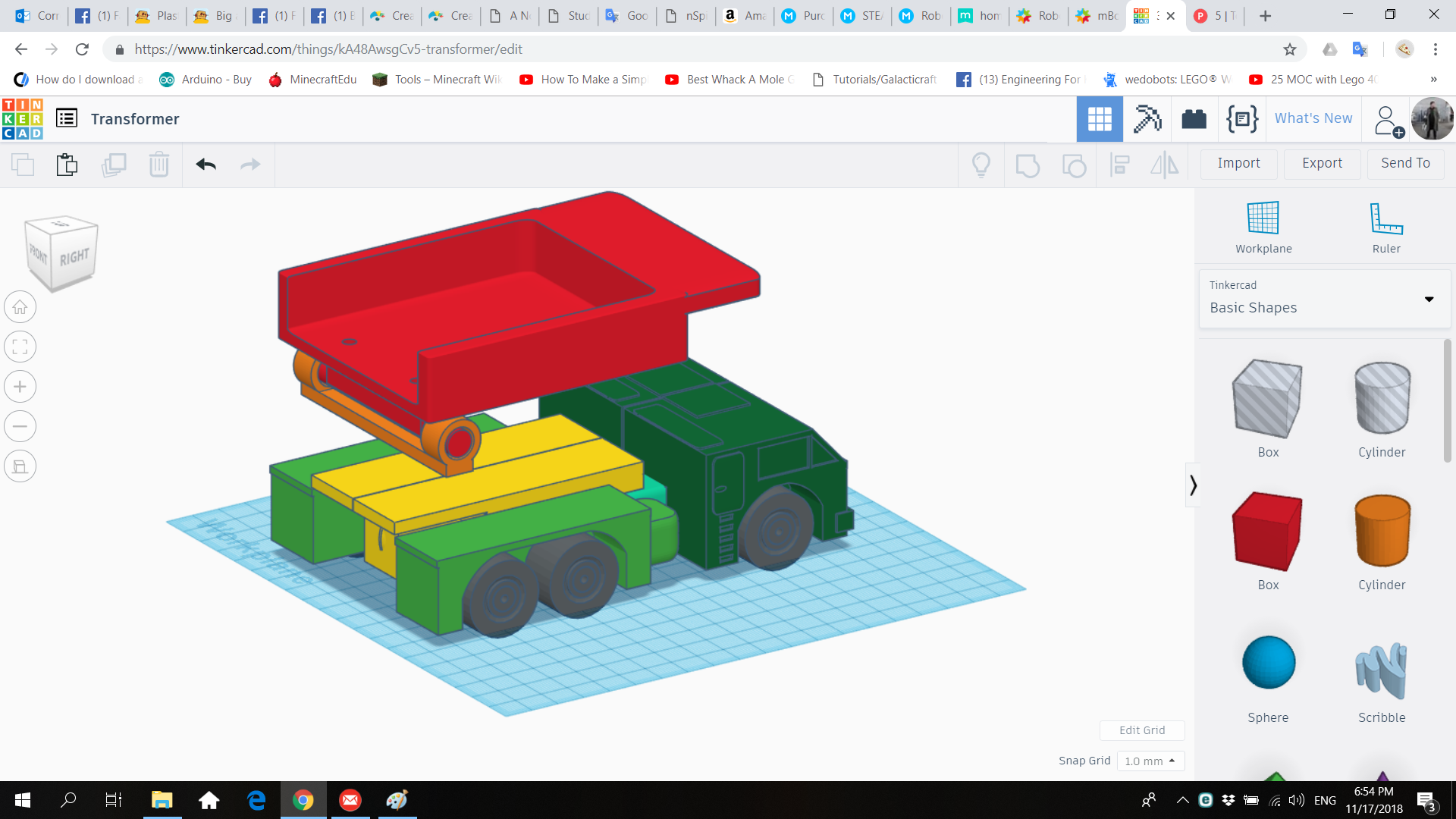Open the Snap Grid 1.0 mm dropdown

tap(1150, 761)
